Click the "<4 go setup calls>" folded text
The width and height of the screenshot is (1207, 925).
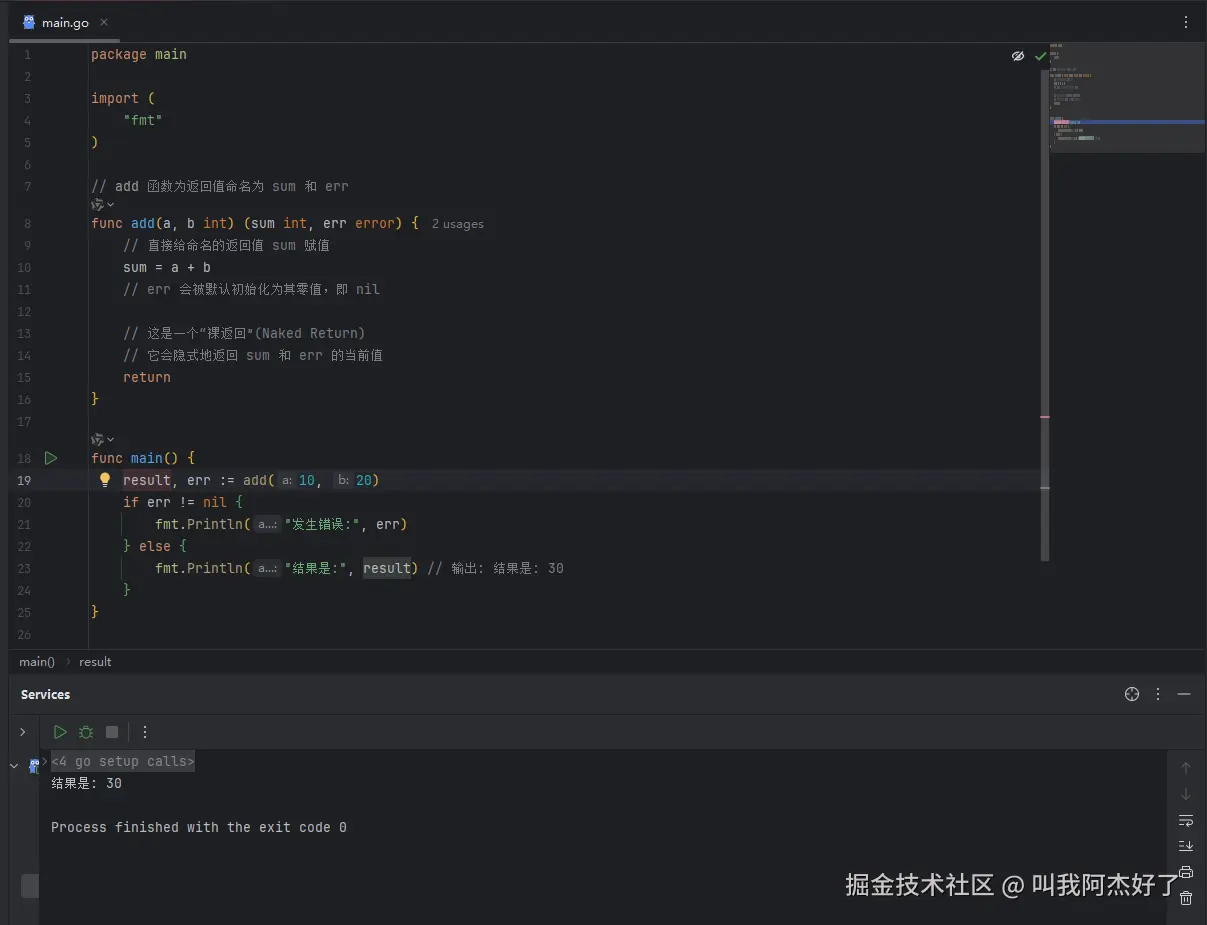[123, 761]
